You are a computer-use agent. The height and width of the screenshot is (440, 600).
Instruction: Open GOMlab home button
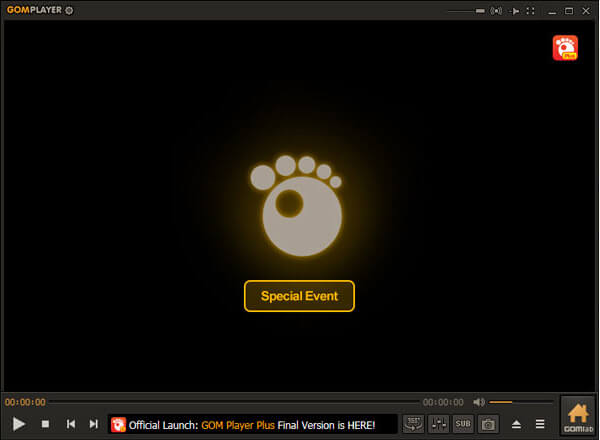[578, 416]
